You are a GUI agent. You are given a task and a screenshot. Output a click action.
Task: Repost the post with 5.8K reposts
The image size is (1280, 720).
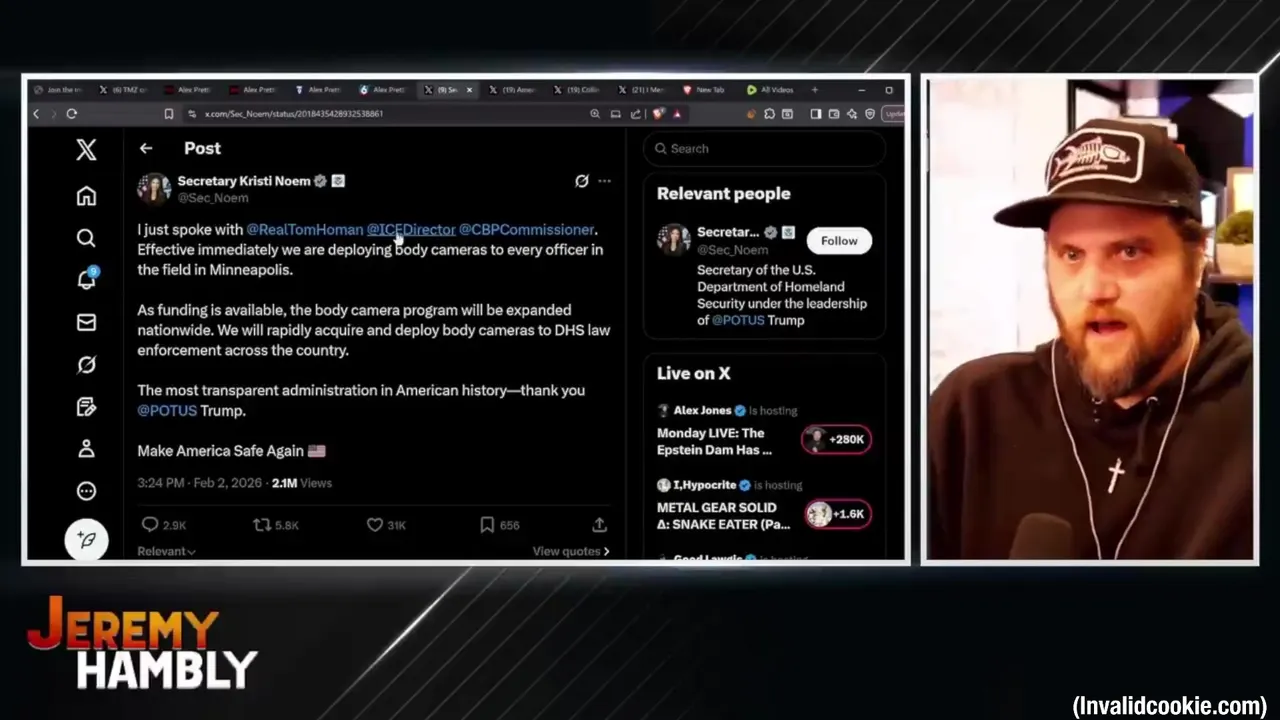[276, 525]
